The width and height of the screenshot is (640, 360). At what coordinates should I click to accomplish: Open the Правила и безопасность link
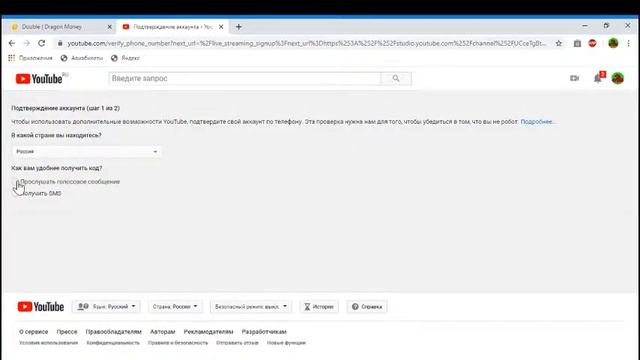178,343
